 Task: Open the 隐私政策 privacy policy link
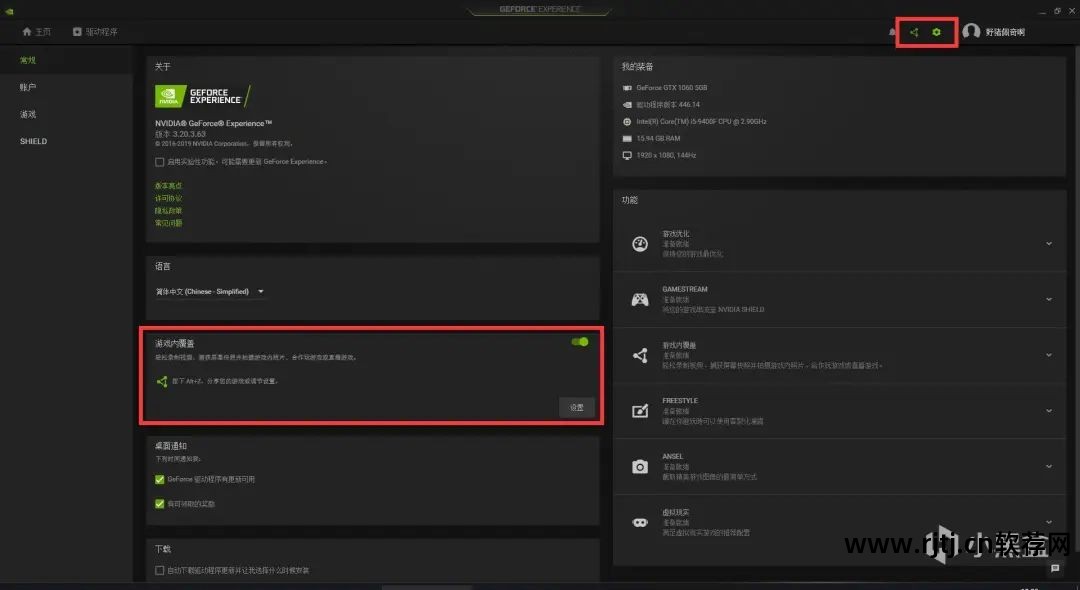169,211
